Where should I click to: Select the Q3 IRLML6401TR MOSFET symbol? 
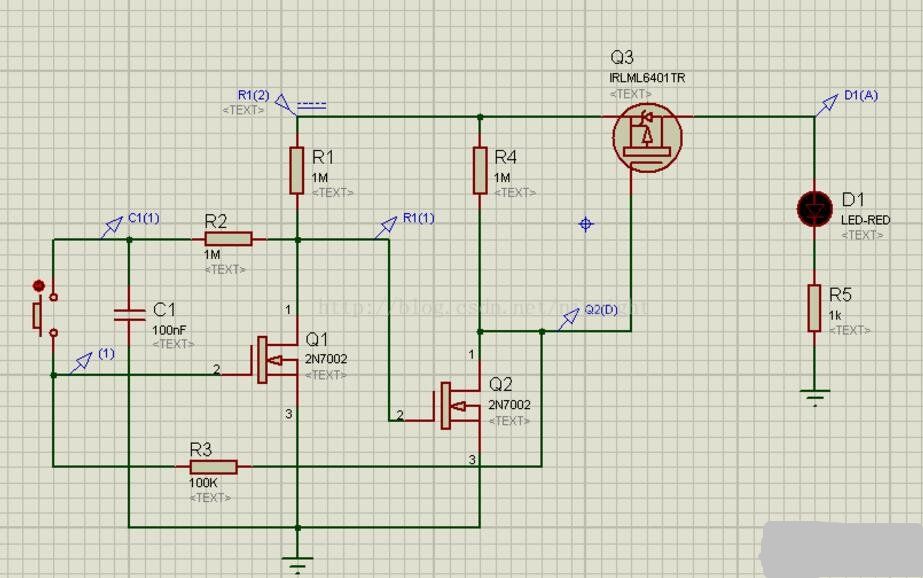(x=647, y=137)
